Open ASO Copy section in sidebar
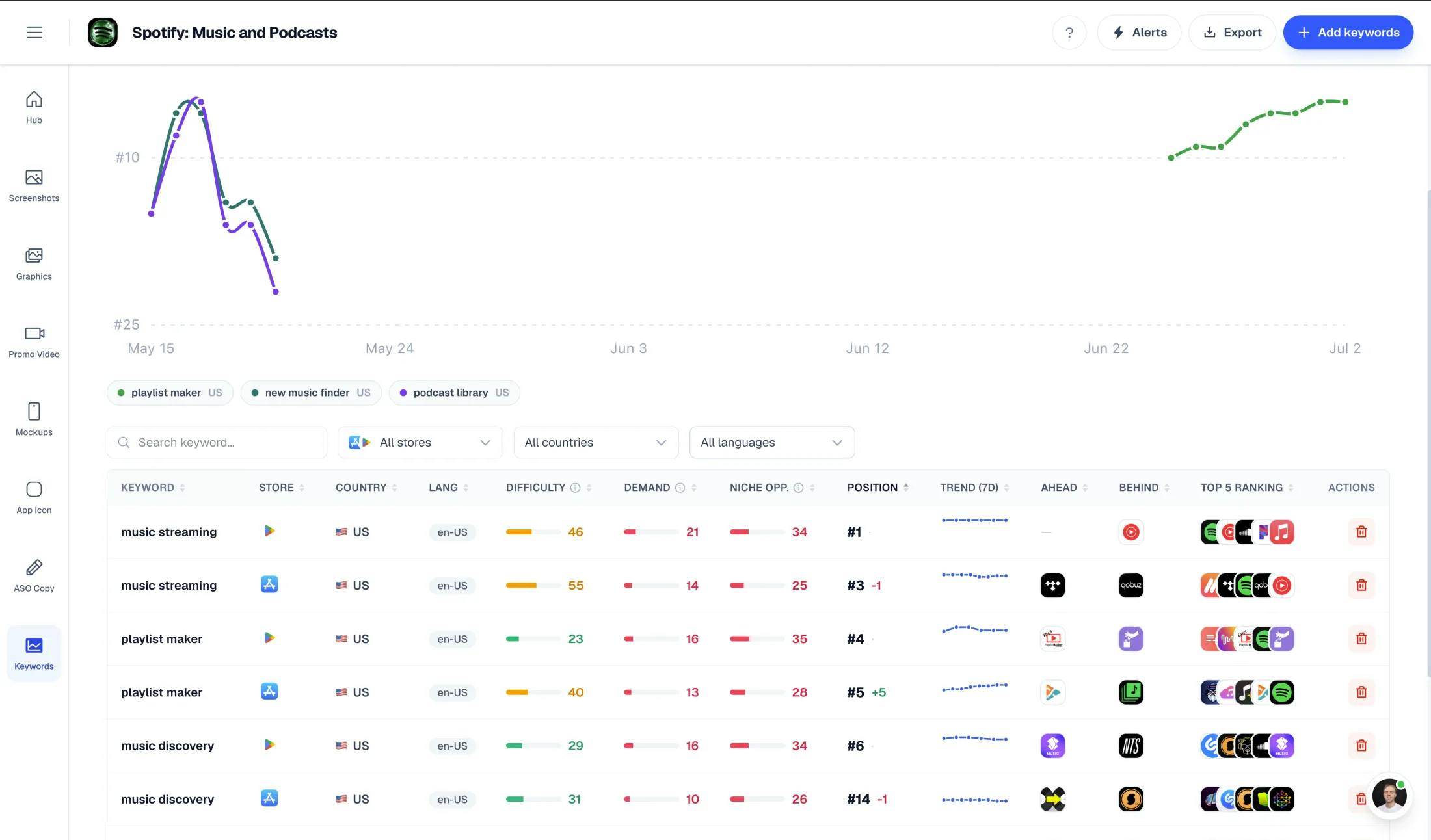 pyautogui.click(x=34, y=575)
